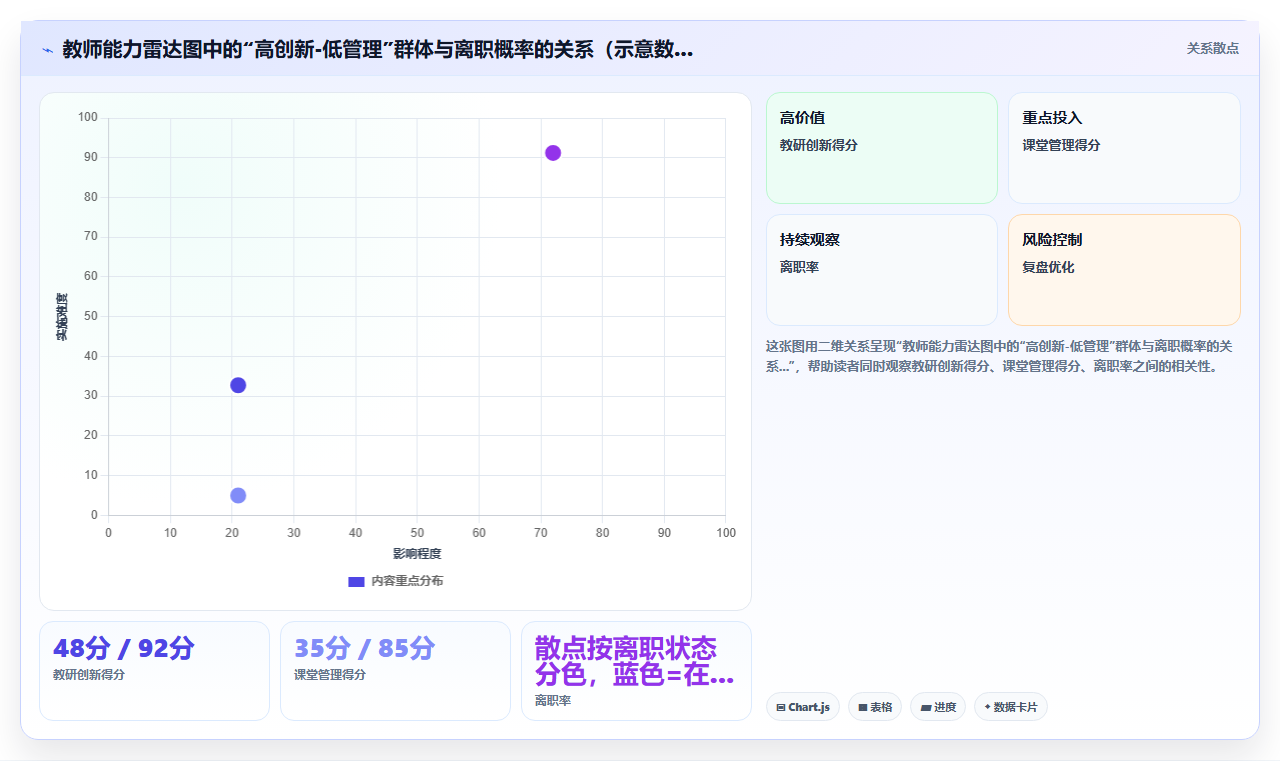1280x761 pixels.
Task: Click the x-axis tick label 100
Action: pyautogui.click(x=726, y=533)
